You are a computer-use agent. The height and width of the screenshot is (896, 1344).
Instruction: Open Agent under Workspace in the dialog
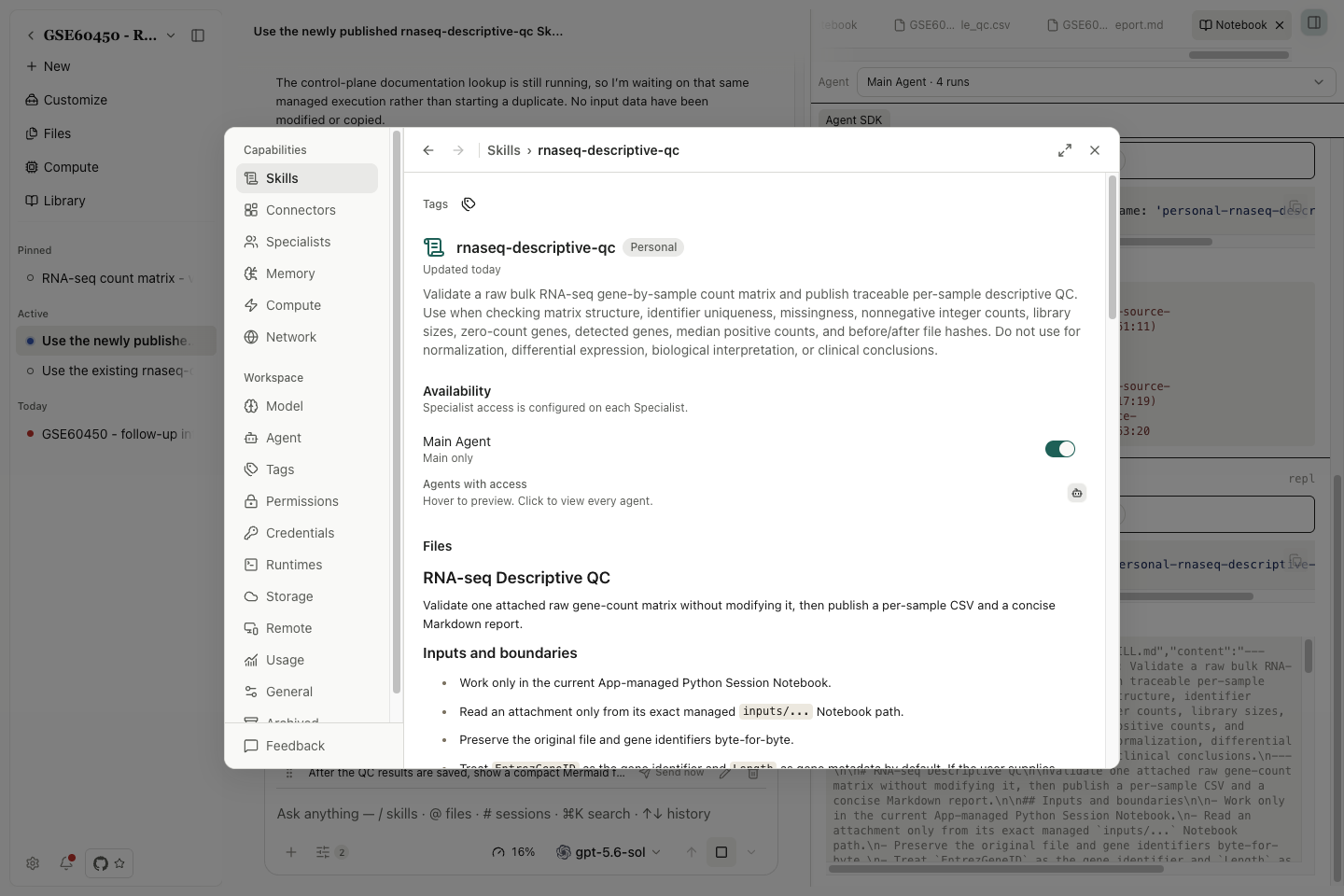307,438
